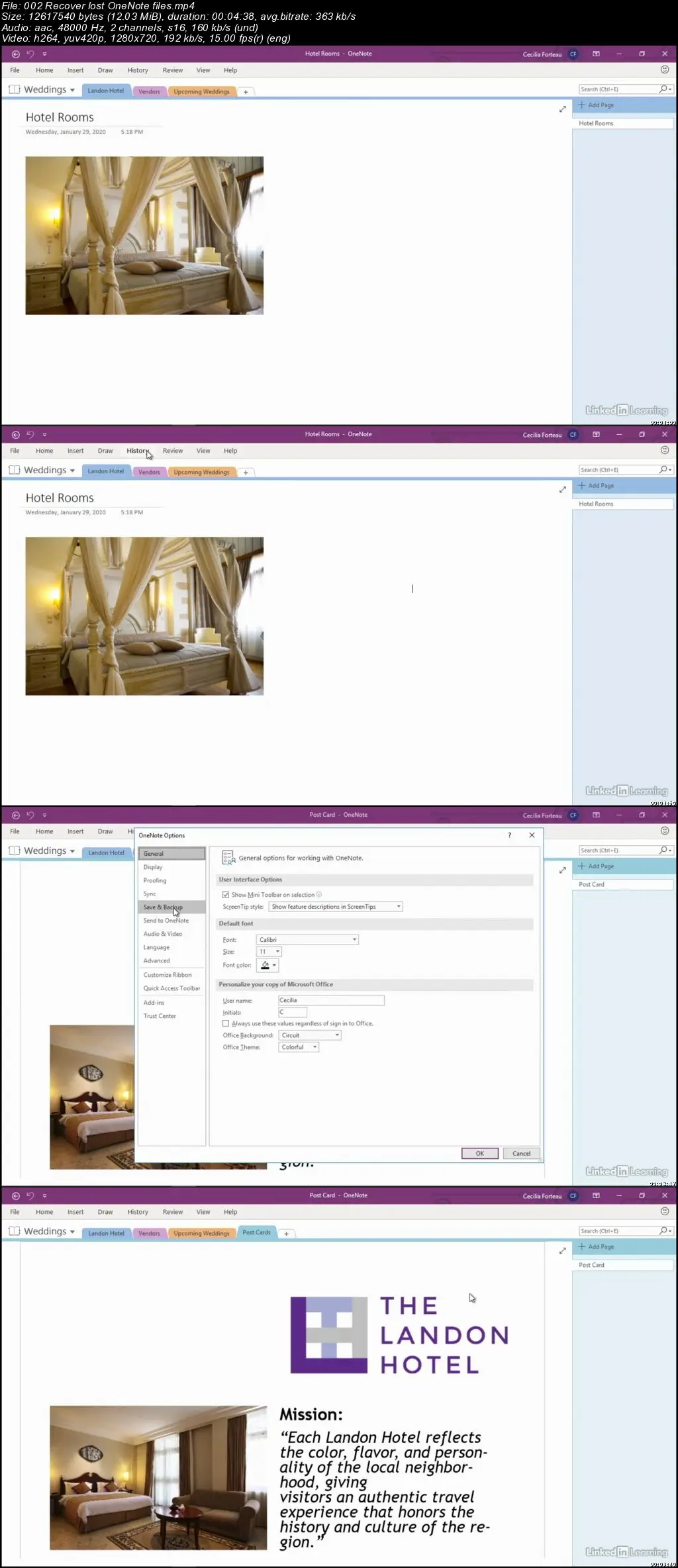Click Vendors section tab in window with Post Cards tab
678x1568 pixels.
pos(150,1233)
